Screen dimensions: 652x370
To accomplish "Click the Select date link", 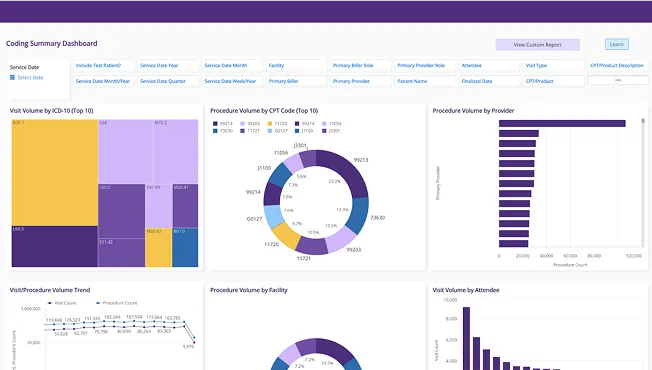I will (30, 77).
